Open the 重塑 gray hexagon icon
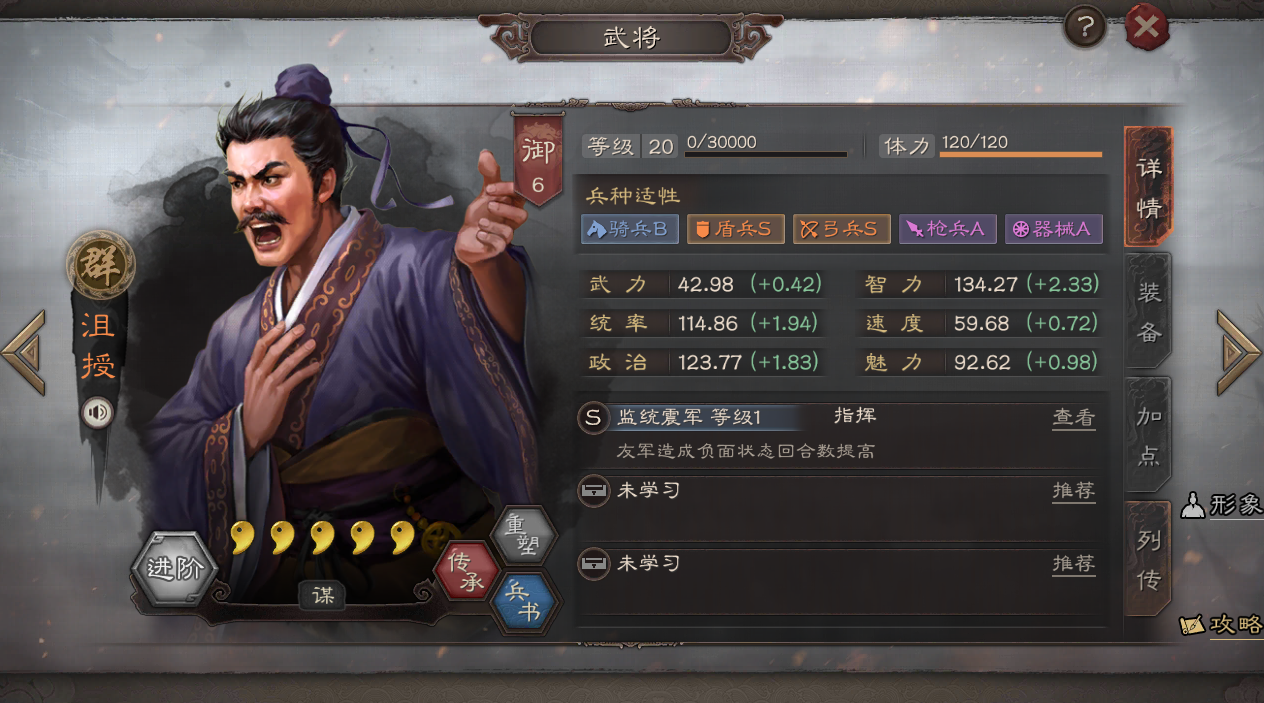 click(524, 537)
